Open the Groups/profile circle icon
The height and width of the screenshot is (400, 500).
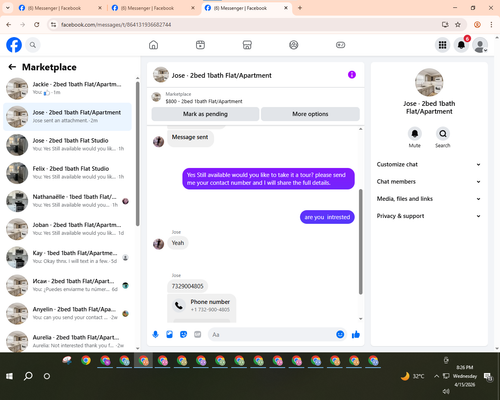click(x=294, y=45)
